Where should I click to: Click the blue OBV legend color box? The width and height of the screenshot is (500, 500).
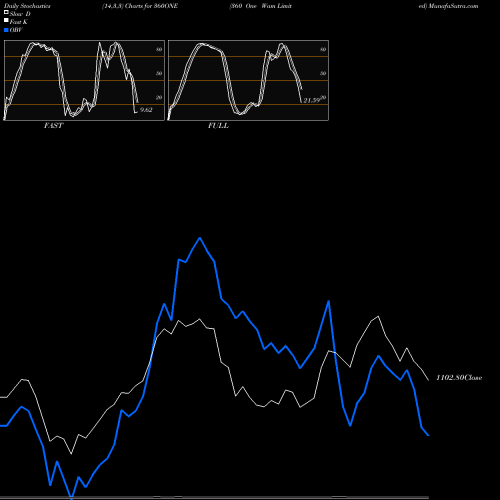[x=6, y=30]
